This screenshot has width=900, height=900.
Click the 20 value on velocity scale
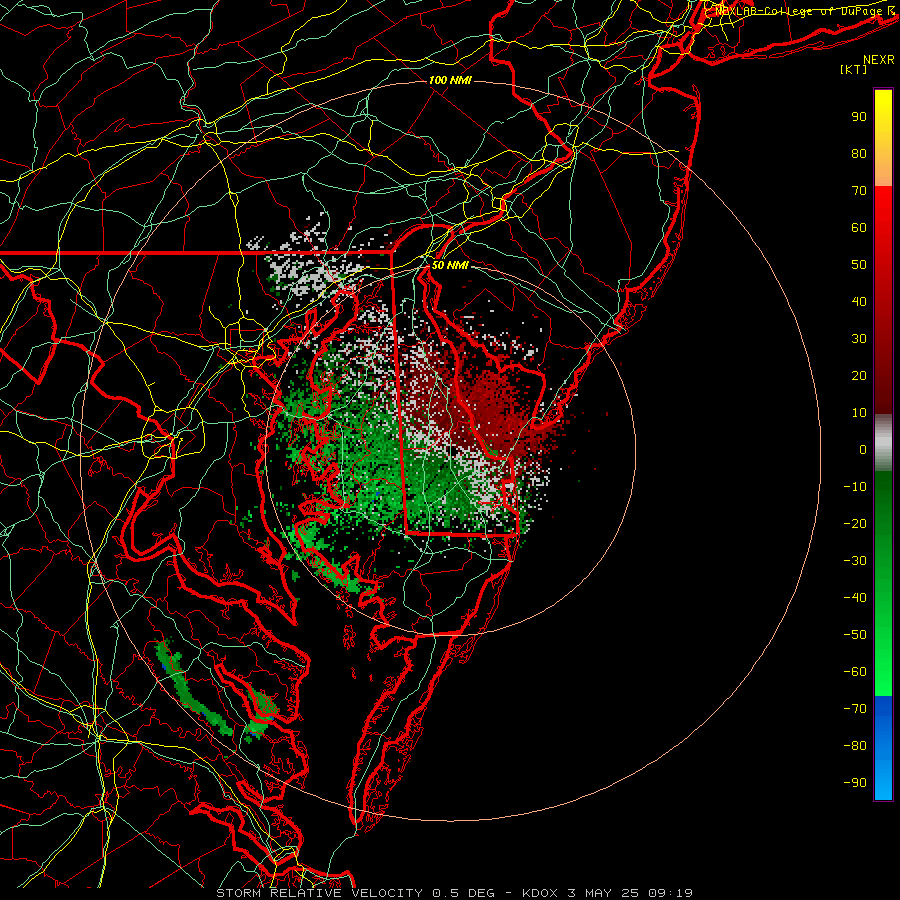tap(859, 375)
